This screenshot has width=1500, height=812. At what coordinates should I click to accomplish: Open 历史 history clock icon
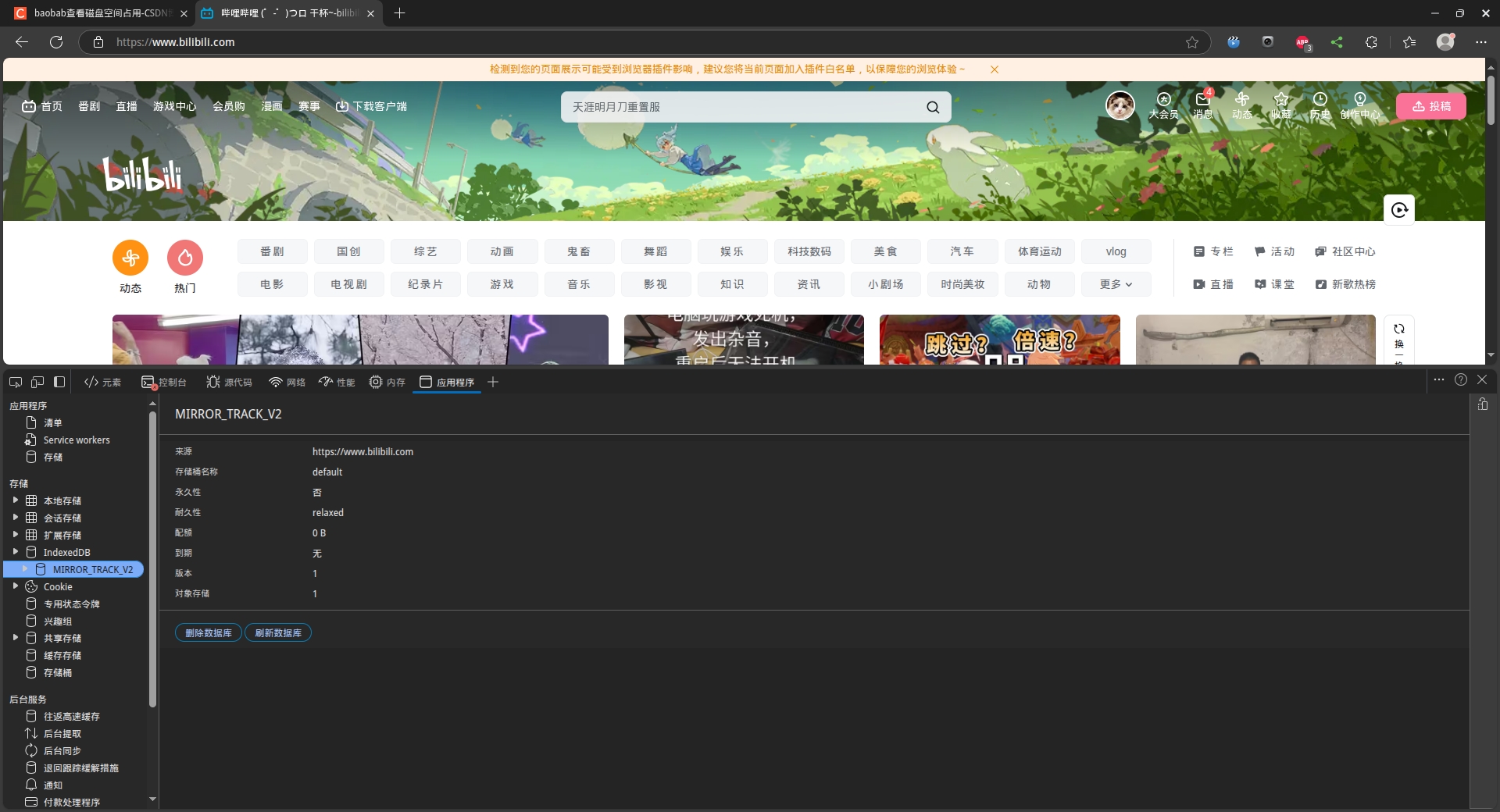tap(1320, 105)
